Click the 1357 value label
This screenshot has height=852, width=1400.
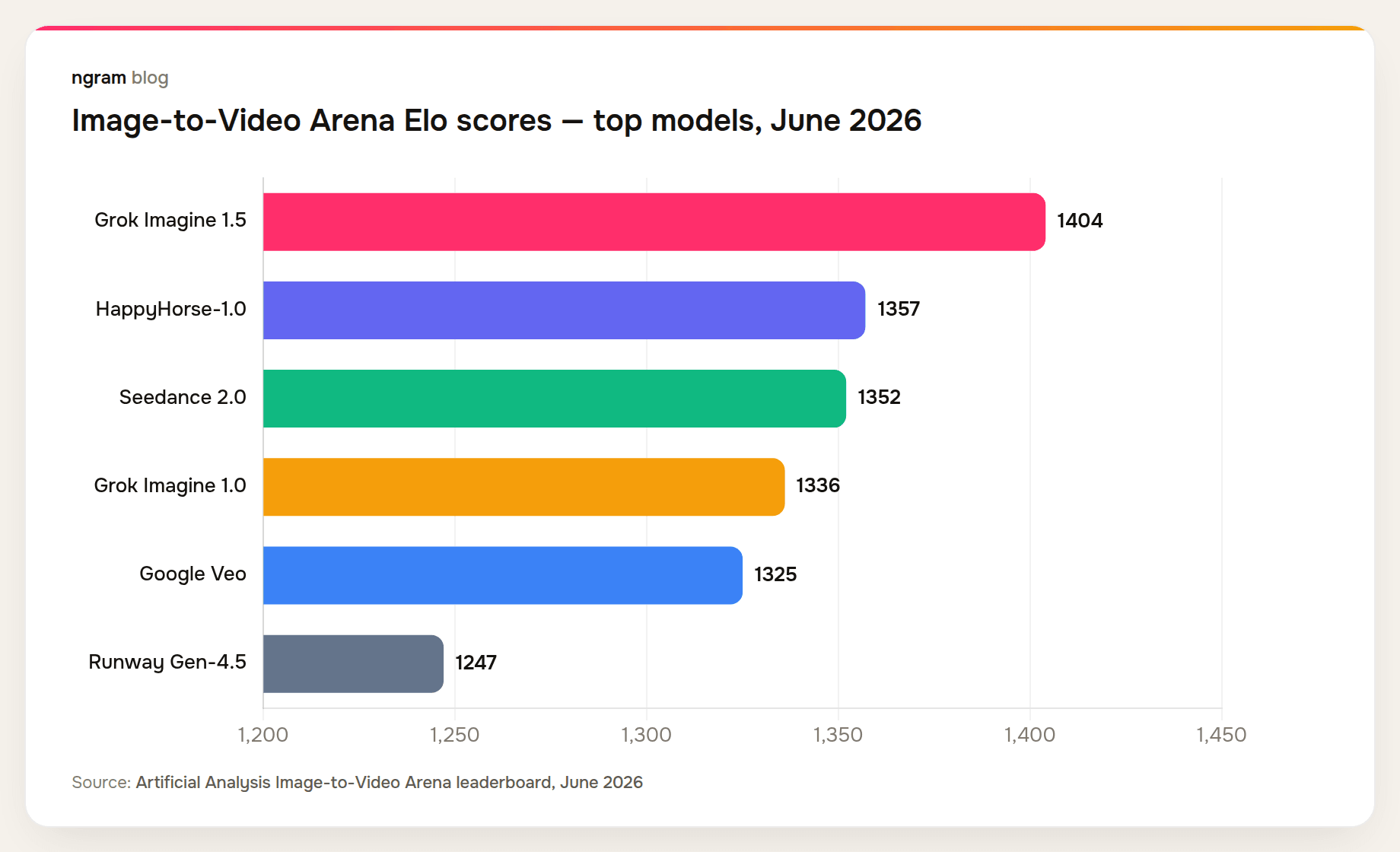click(x=899, y=309)
